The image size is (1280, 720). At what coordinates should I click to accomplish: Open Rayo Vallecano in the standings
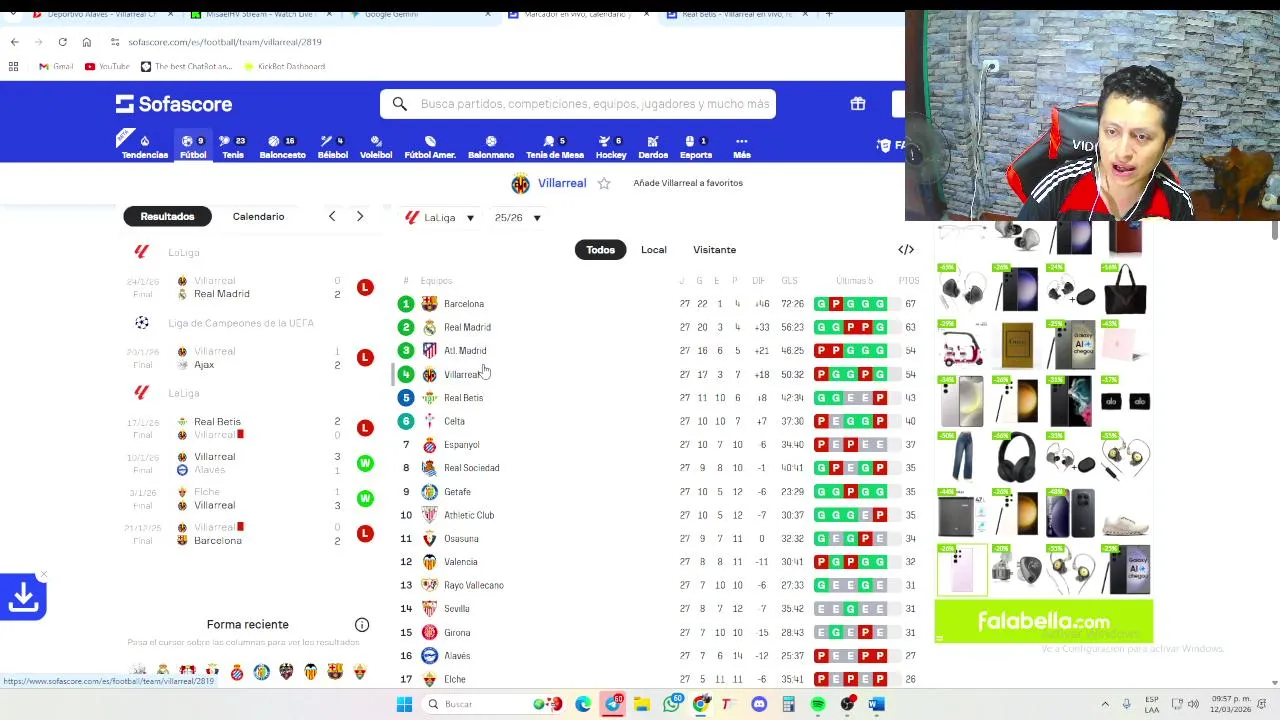474,585
